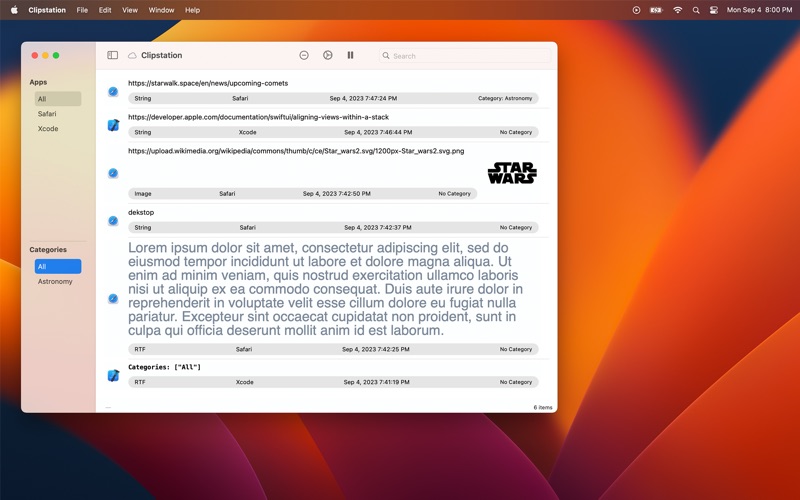
Task: Toggle the sidebar with the toolbar sidebar icon
Action: pyautogui.click(x=112, y=55)
